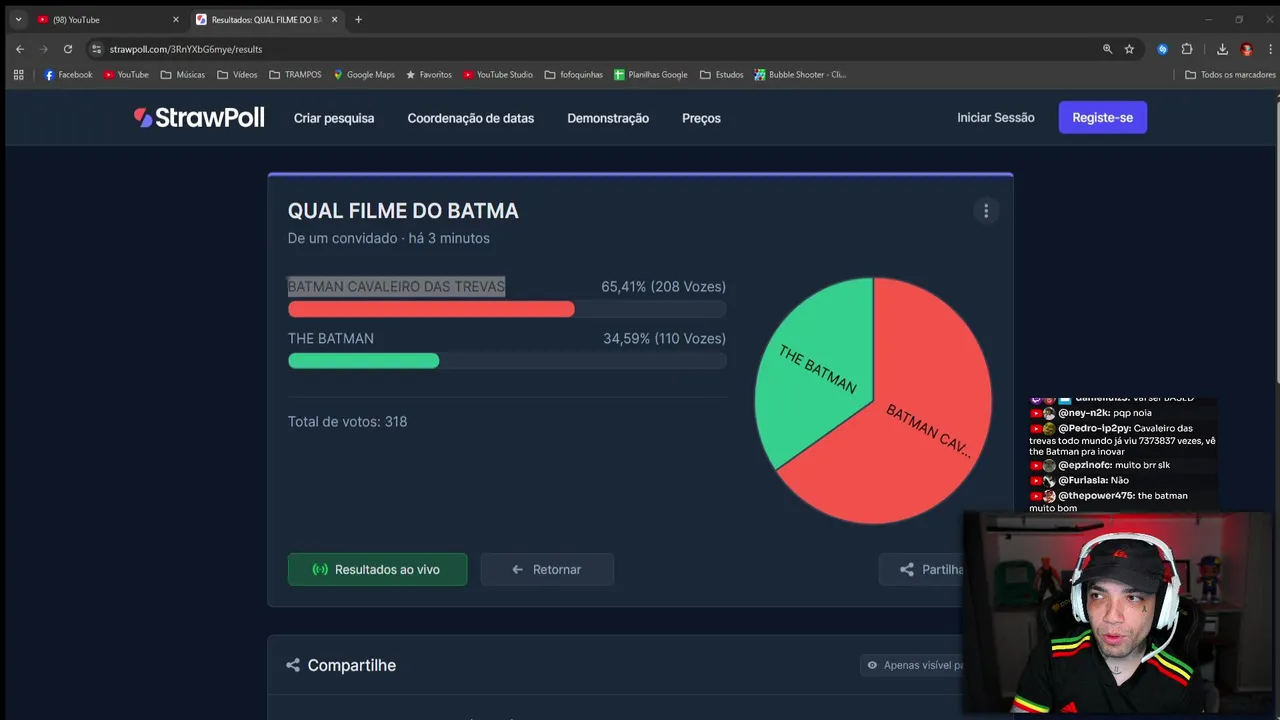
Task: Click the Chrome profile avatar
Action: point(1246,49)
